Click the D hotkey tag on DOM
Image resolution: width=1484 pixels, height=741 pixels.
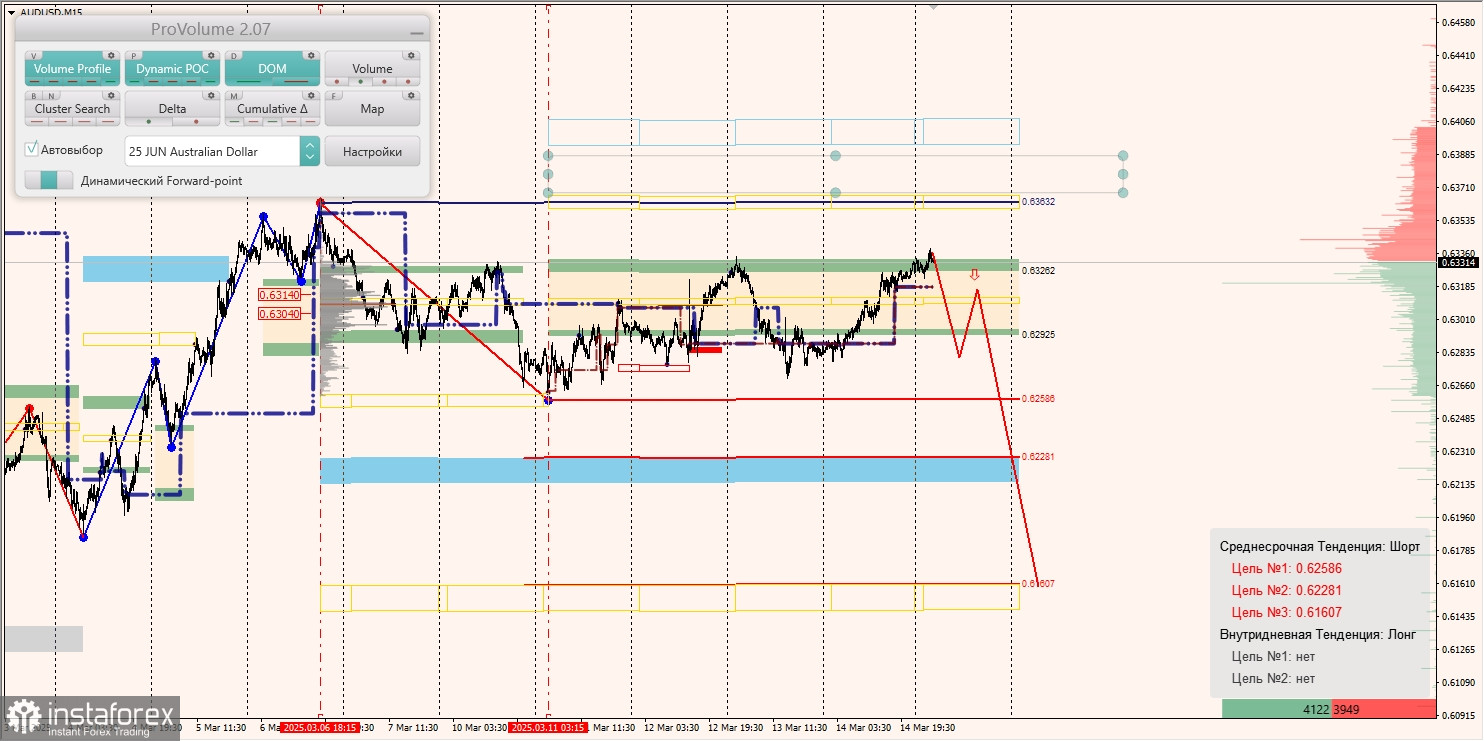[234, 56]
